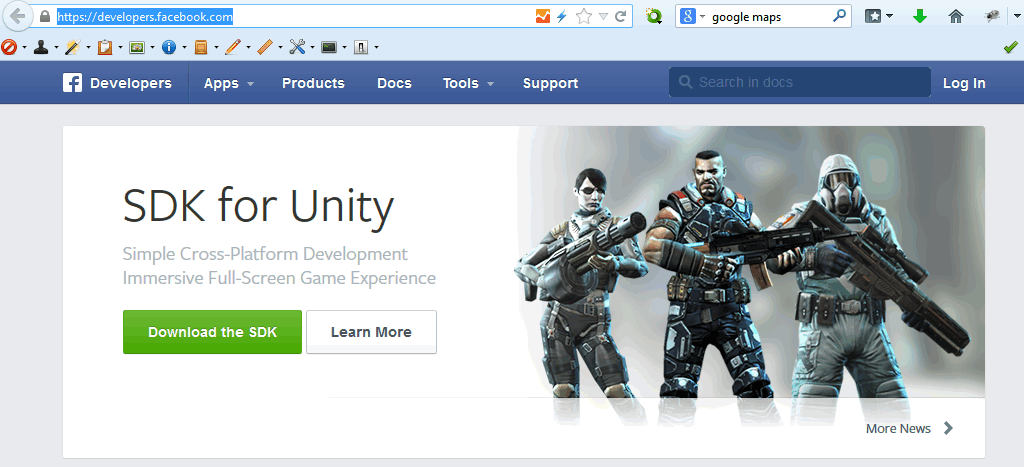Click the Images picture icon
Viewport: 1024px width, 467px height.
[x=136, y=47]
